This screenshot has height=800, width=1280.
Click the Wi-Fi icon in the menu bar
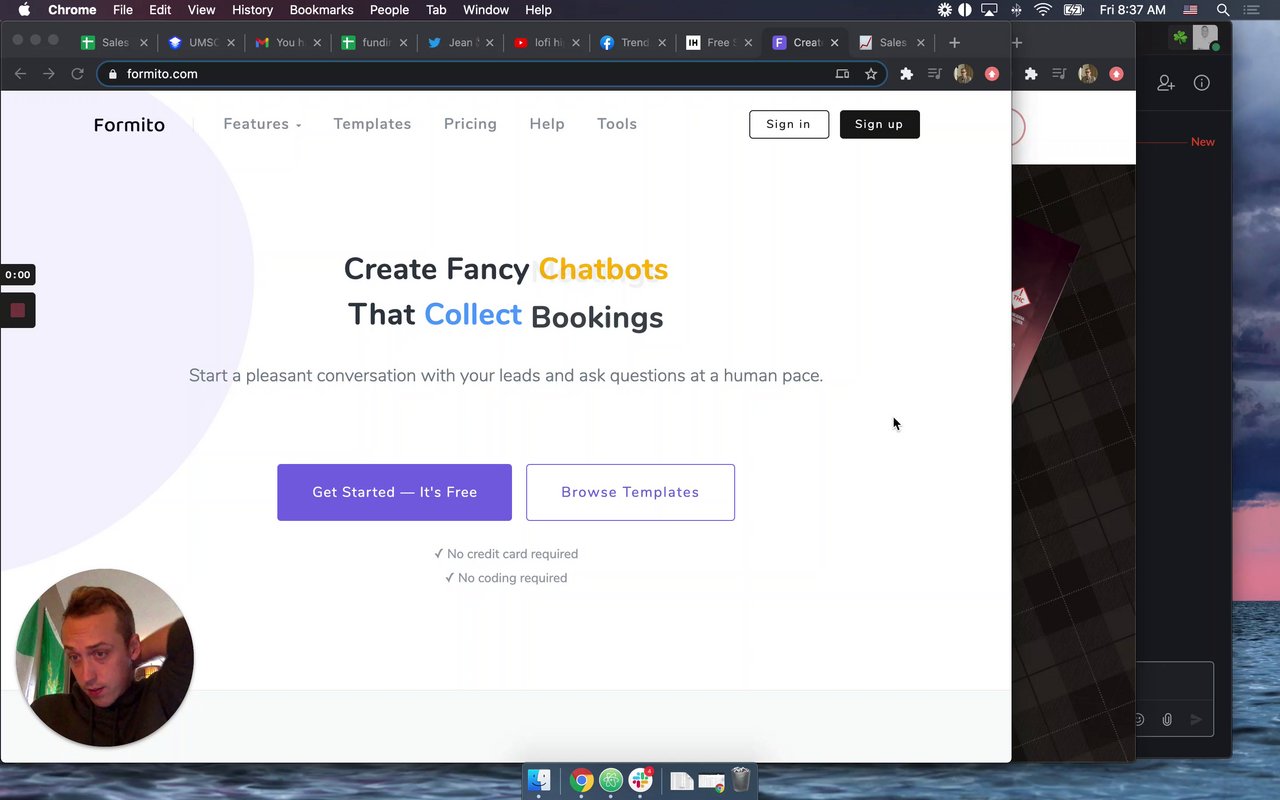[x=1044, y=10]
